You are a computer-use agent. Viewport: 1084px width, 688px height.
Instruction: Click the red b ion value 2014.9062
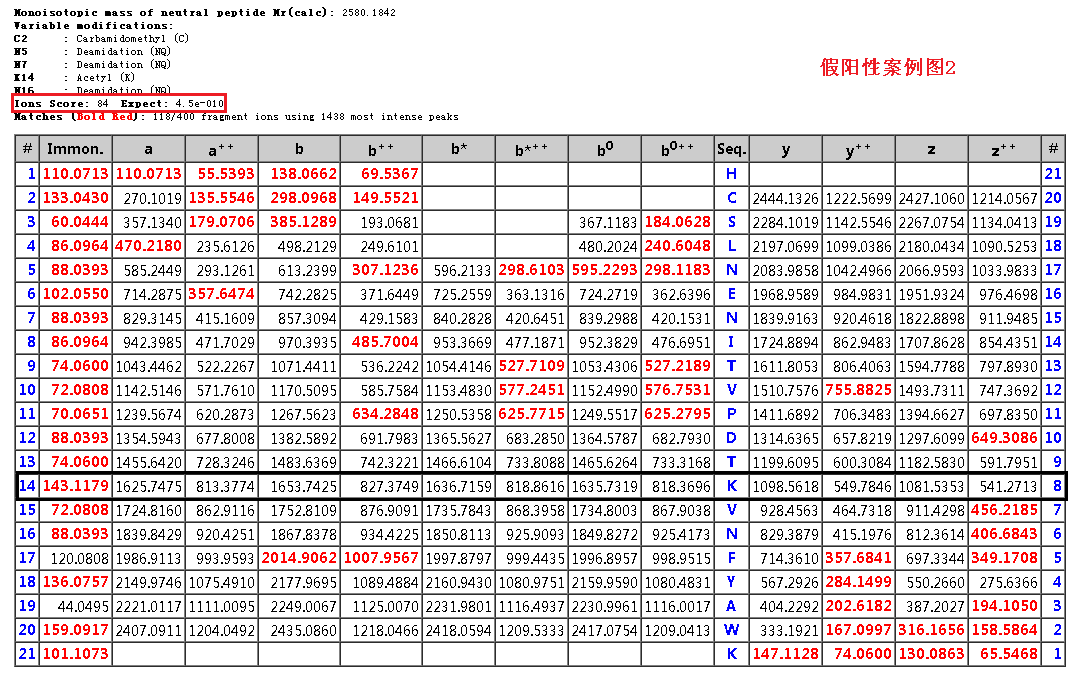click(x=299, y=558)
